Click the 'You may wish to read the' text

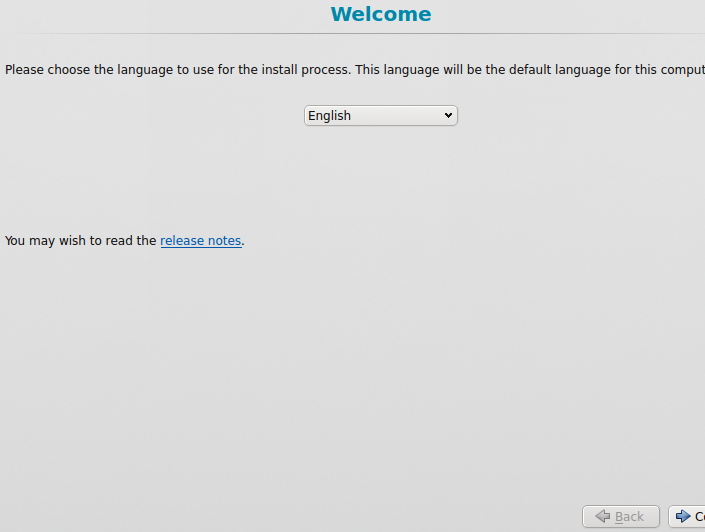[80, 241]
